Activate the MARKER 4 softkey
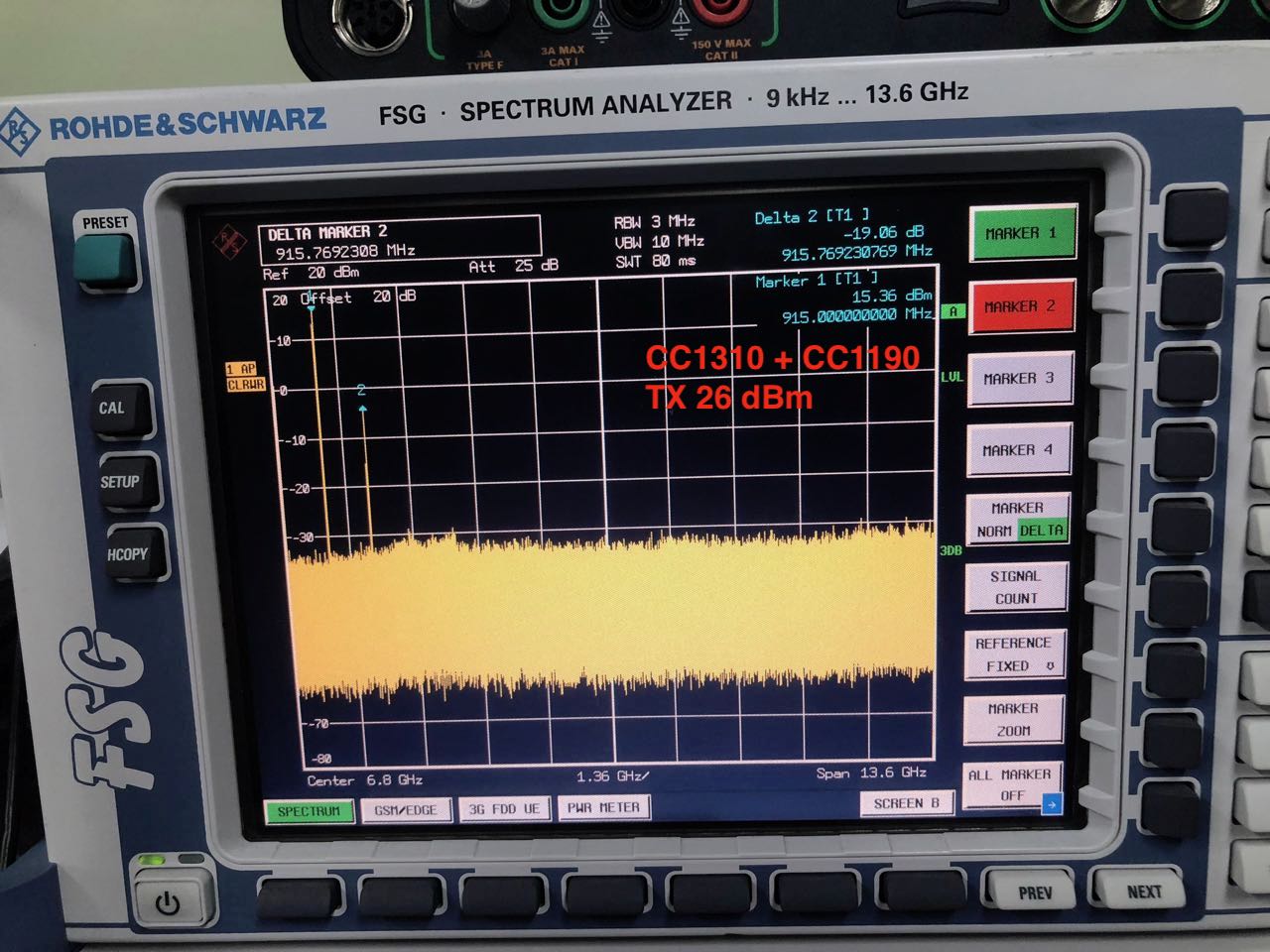This screenshot has height=952, width=1270. 1018,450
